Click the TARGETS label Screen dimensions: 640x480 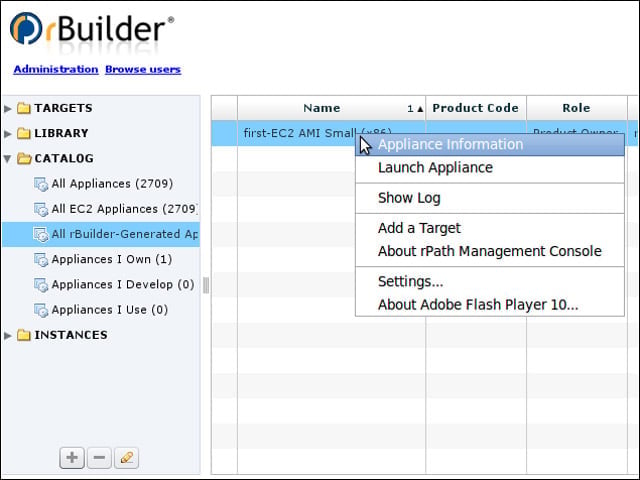[63, 108]
